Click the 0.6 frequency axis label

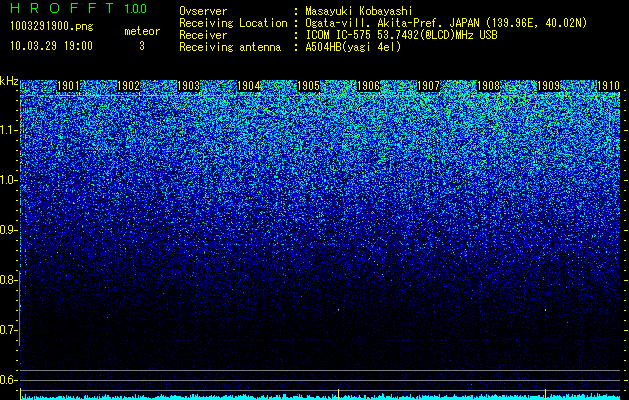click(x=8, y=380)
